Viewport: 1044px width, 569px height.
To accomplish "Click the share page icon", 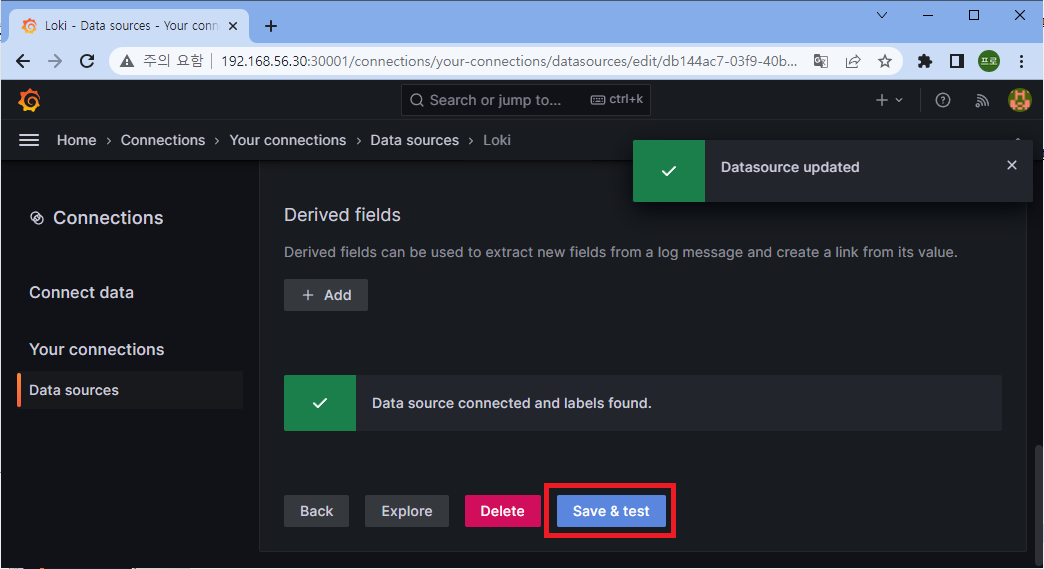I will point(853,61).
